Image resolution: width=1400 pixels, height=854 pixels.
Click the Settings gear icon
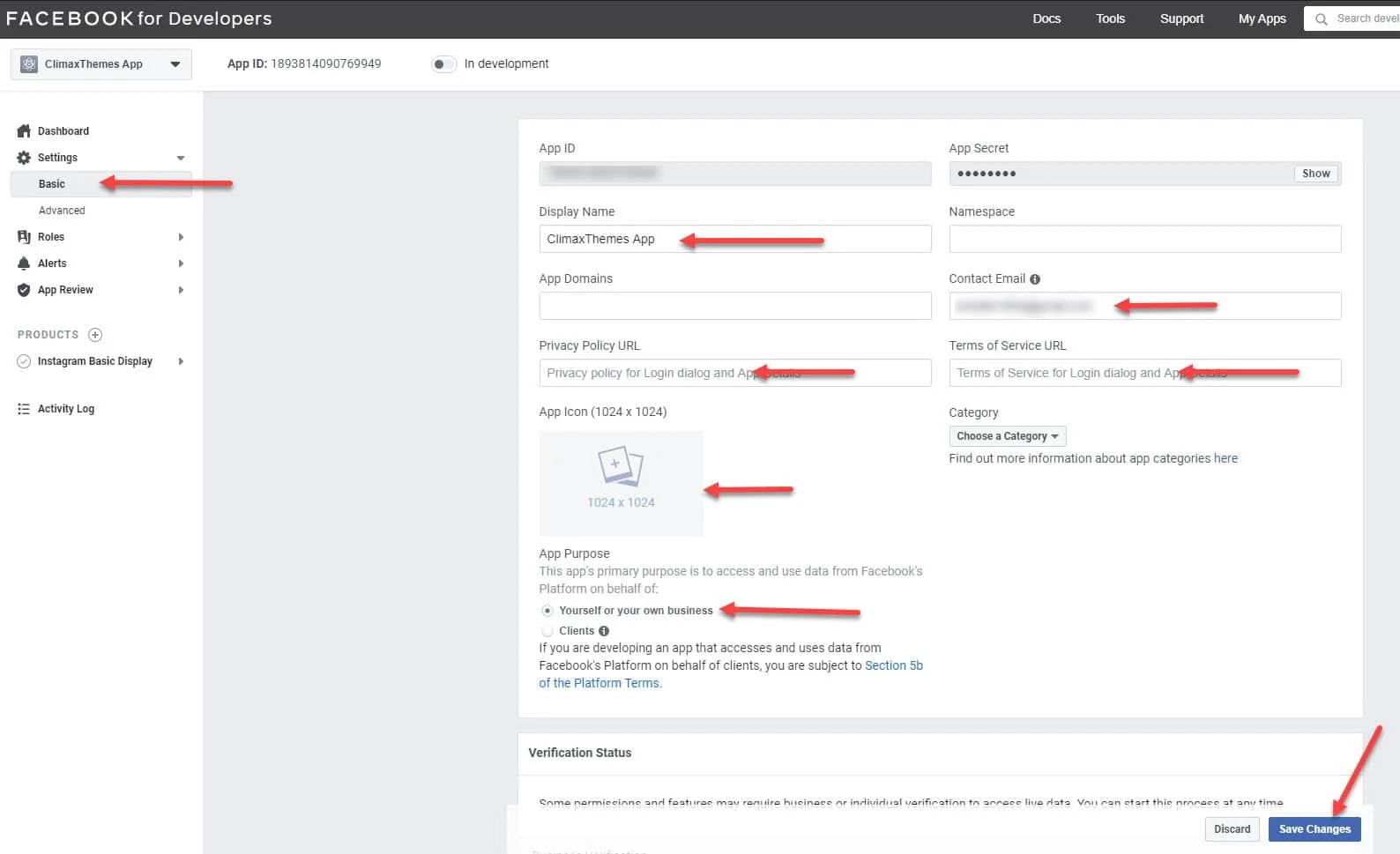coord(24,158)
